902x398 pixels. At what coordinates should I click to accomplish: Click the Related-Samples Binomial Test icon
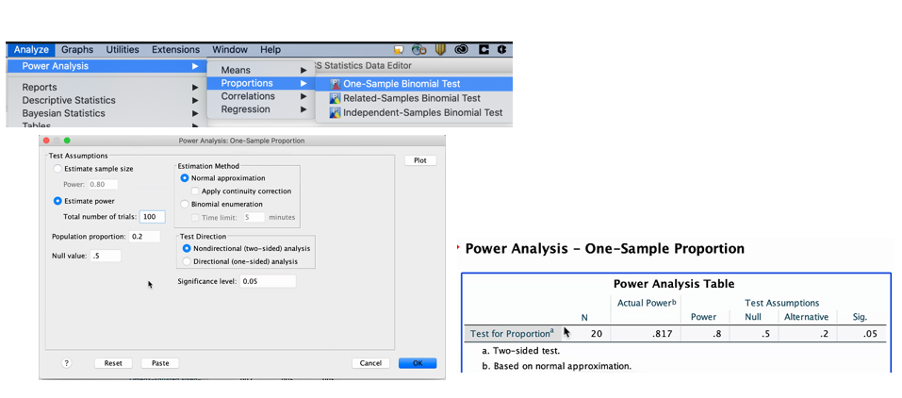pyautogui.click(x=335, y=98)
